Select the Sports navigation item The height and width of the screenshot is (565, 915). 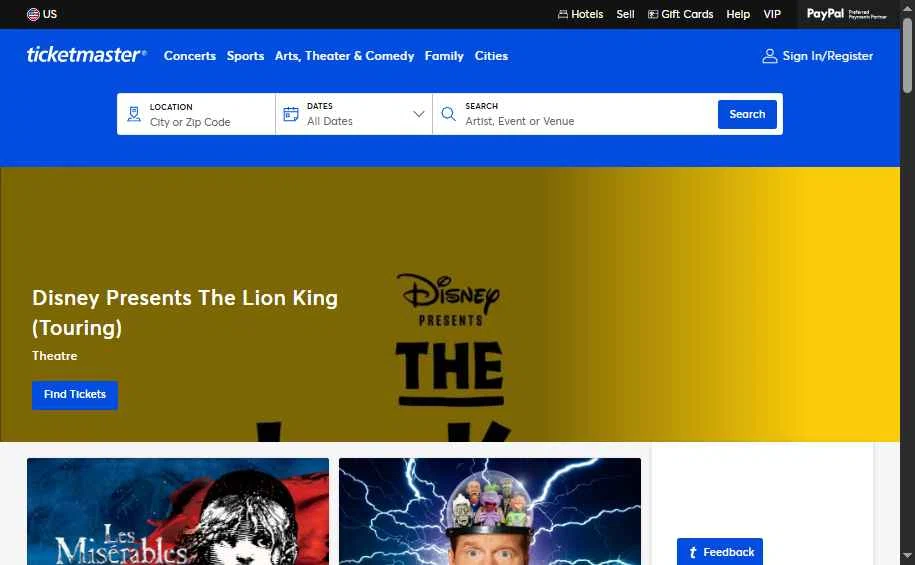point(245,56)
